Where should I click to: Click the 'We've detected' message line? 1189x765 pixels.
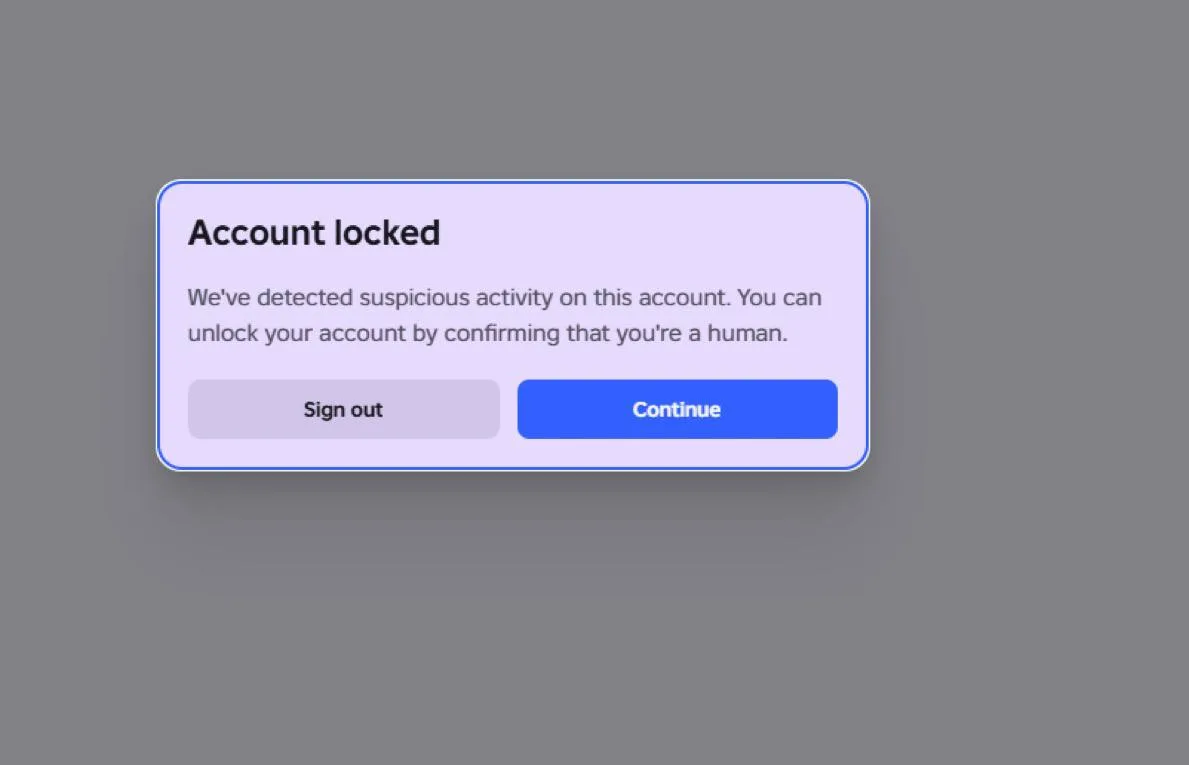504,298
